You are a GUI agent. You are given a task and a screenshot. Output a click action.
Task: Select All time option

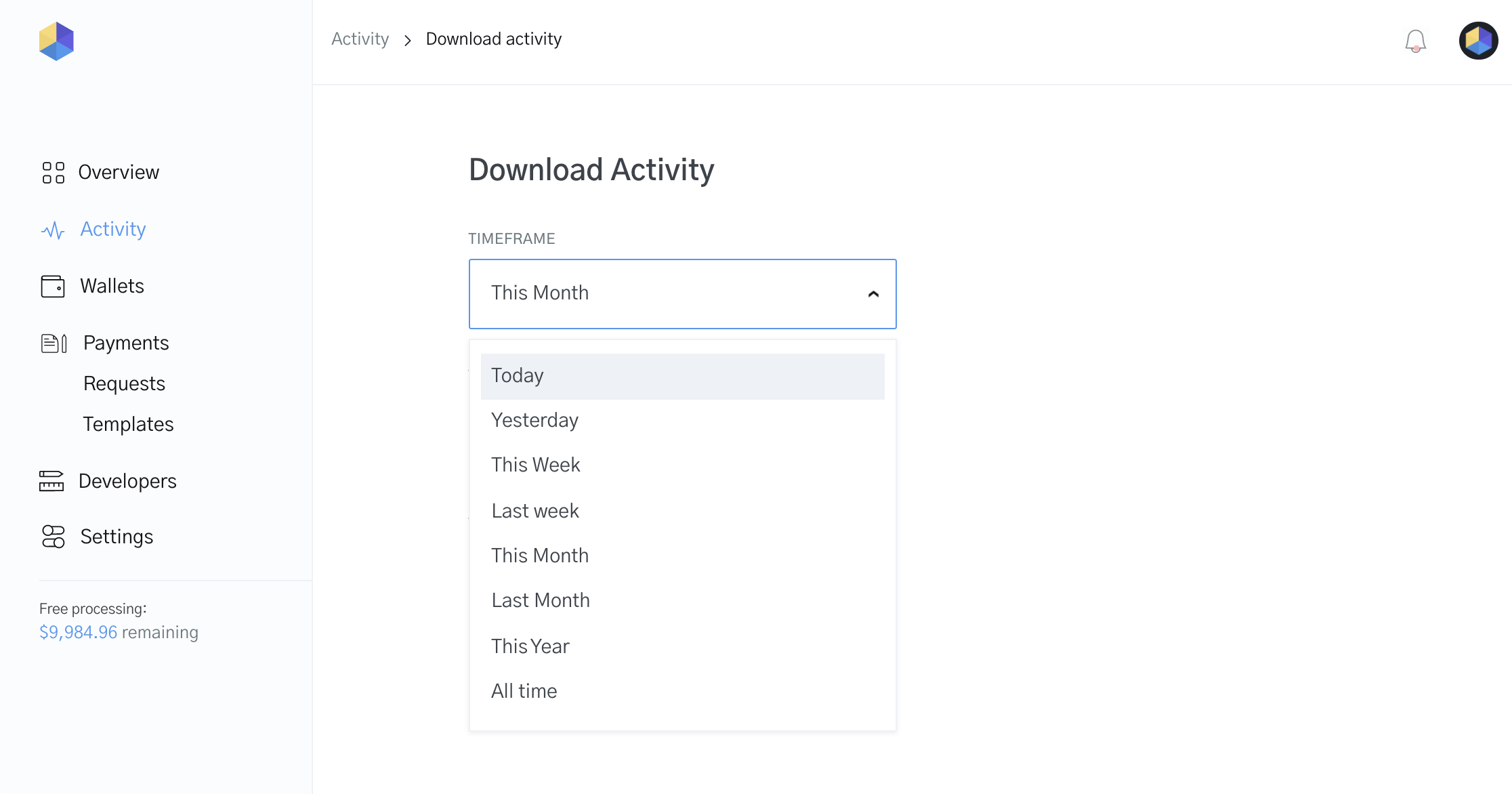[682, 691]
